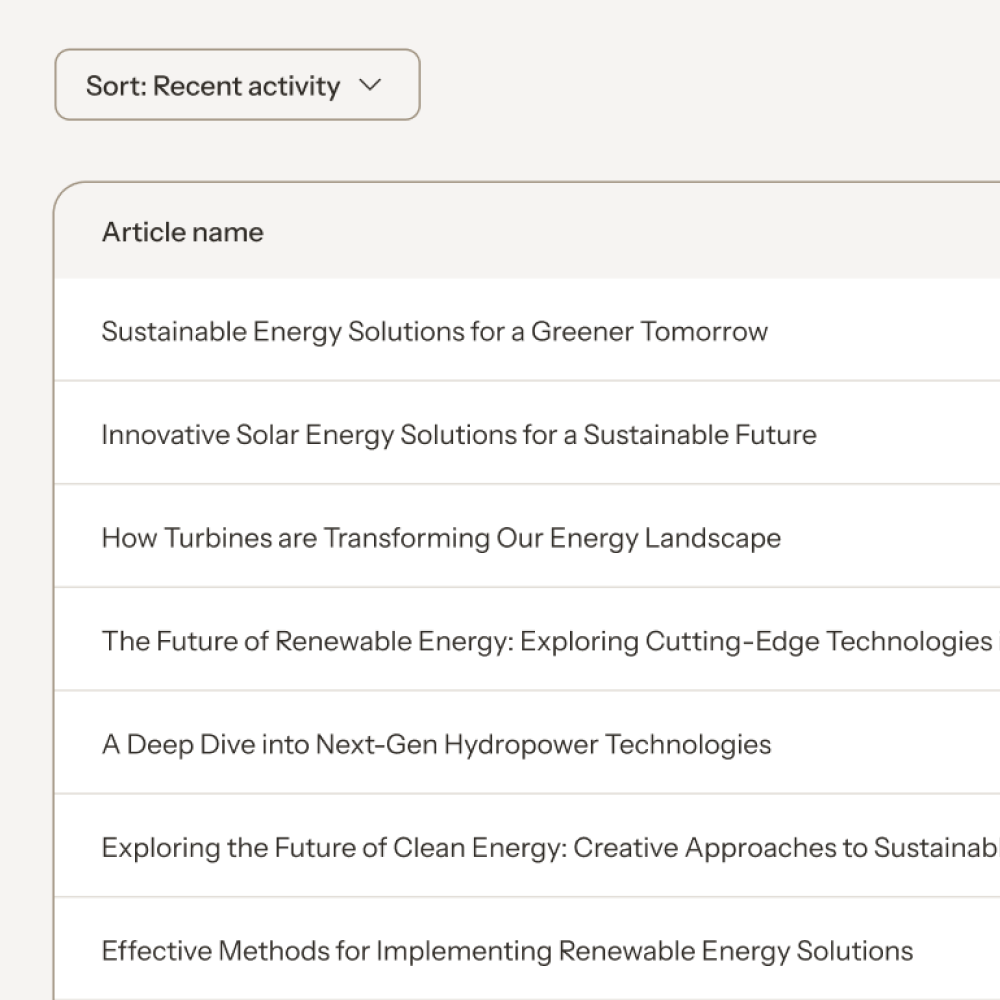Open Sustainable Energy Solutions for a Greener Tomorrow
This screenshot has width=1000, height=1000.
434,331
